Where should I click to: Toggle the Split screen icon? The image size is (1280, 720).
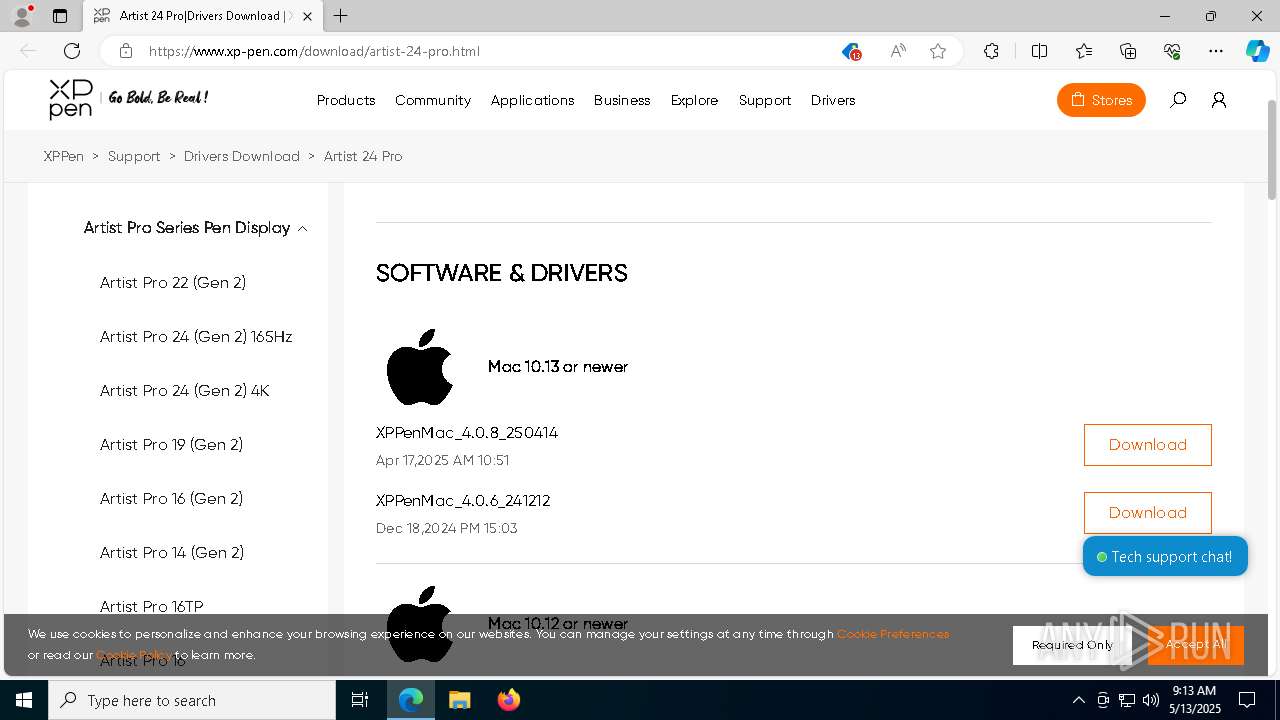(1039, 51)
